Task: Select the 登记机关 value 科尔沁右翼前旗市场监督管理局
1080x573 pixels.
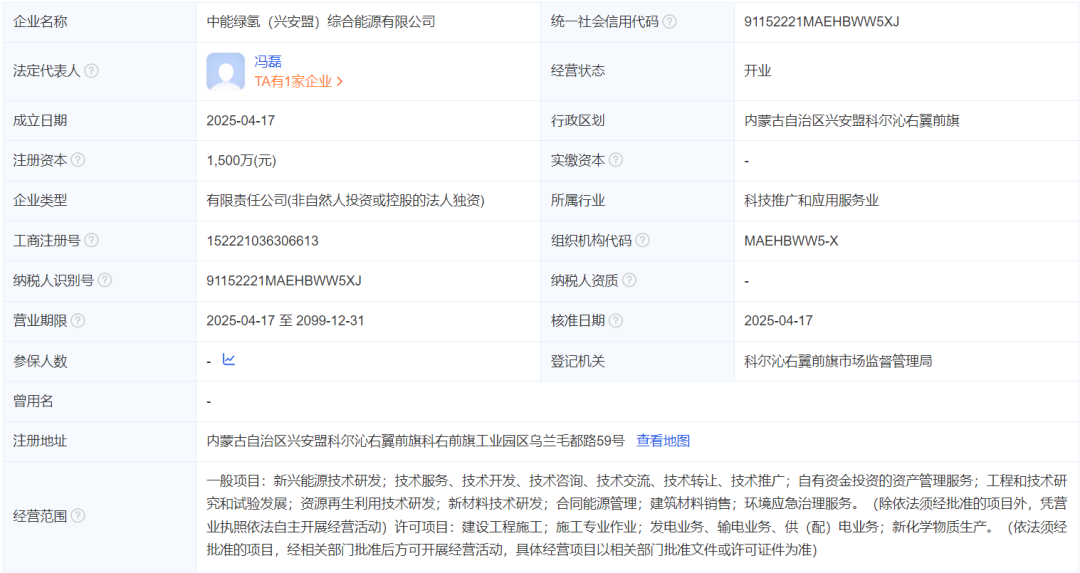Action: [838, 361]
